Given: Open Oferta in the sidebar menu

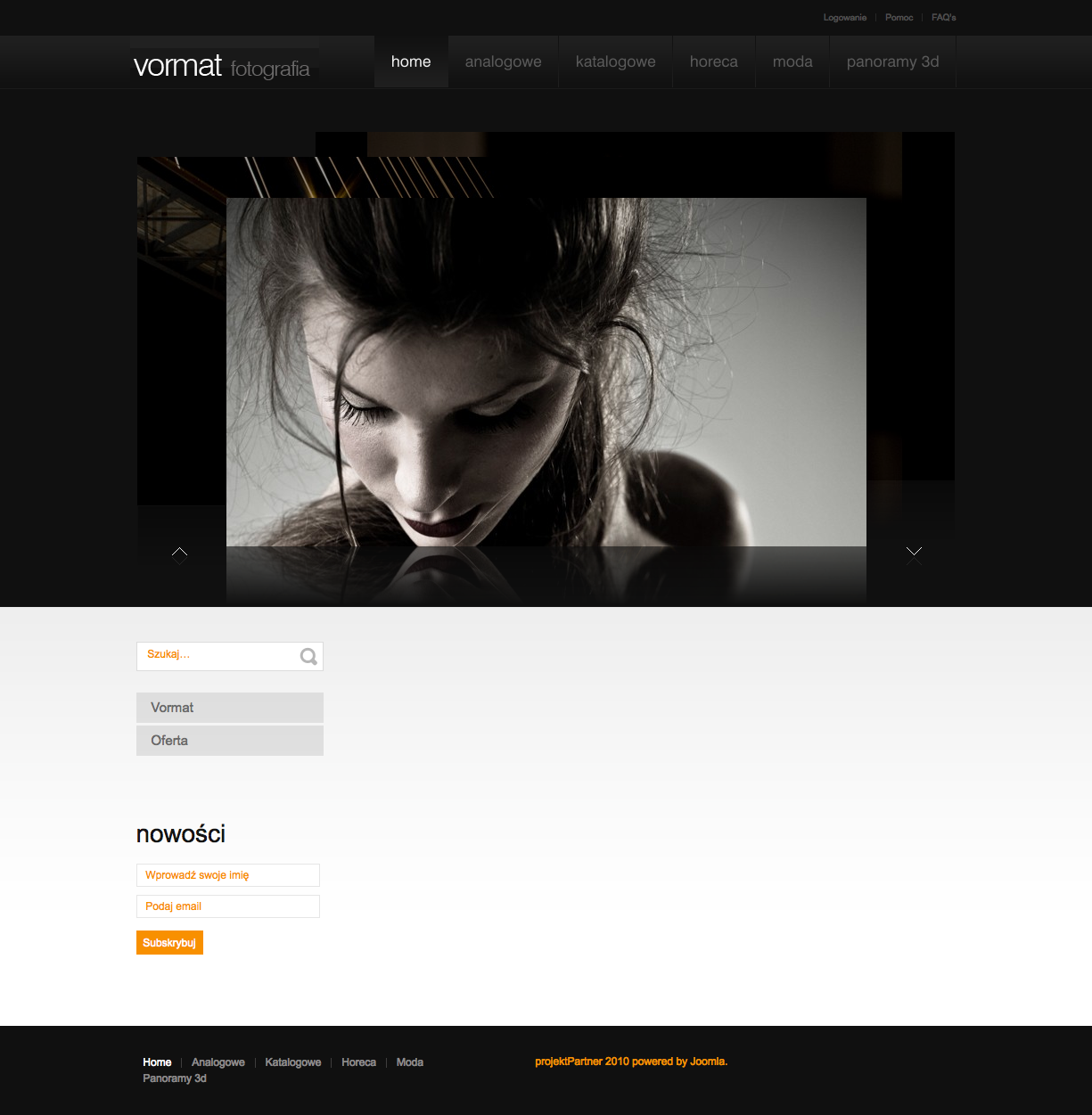Looking at the screenshot, I should tap(229, 741).
